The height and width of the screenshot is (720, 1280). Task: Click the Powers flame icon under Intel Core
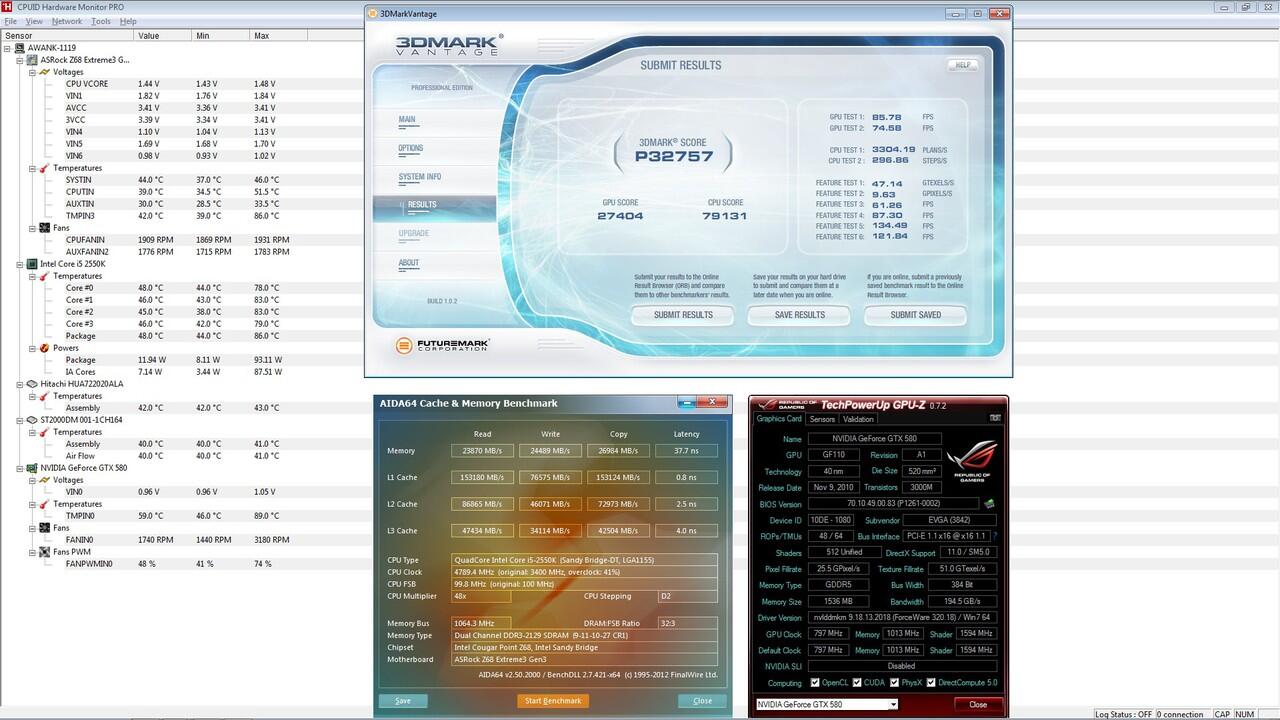[44, 348]
